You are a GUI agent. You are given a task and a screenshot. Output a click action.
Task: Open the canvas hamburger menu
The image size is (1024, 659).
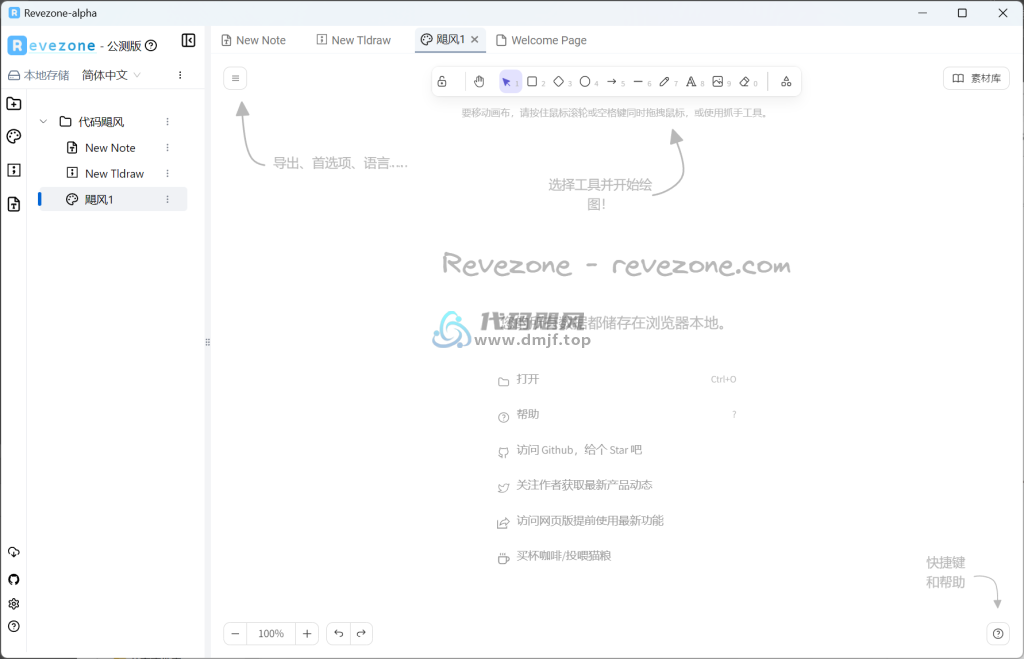coord(235,78)
